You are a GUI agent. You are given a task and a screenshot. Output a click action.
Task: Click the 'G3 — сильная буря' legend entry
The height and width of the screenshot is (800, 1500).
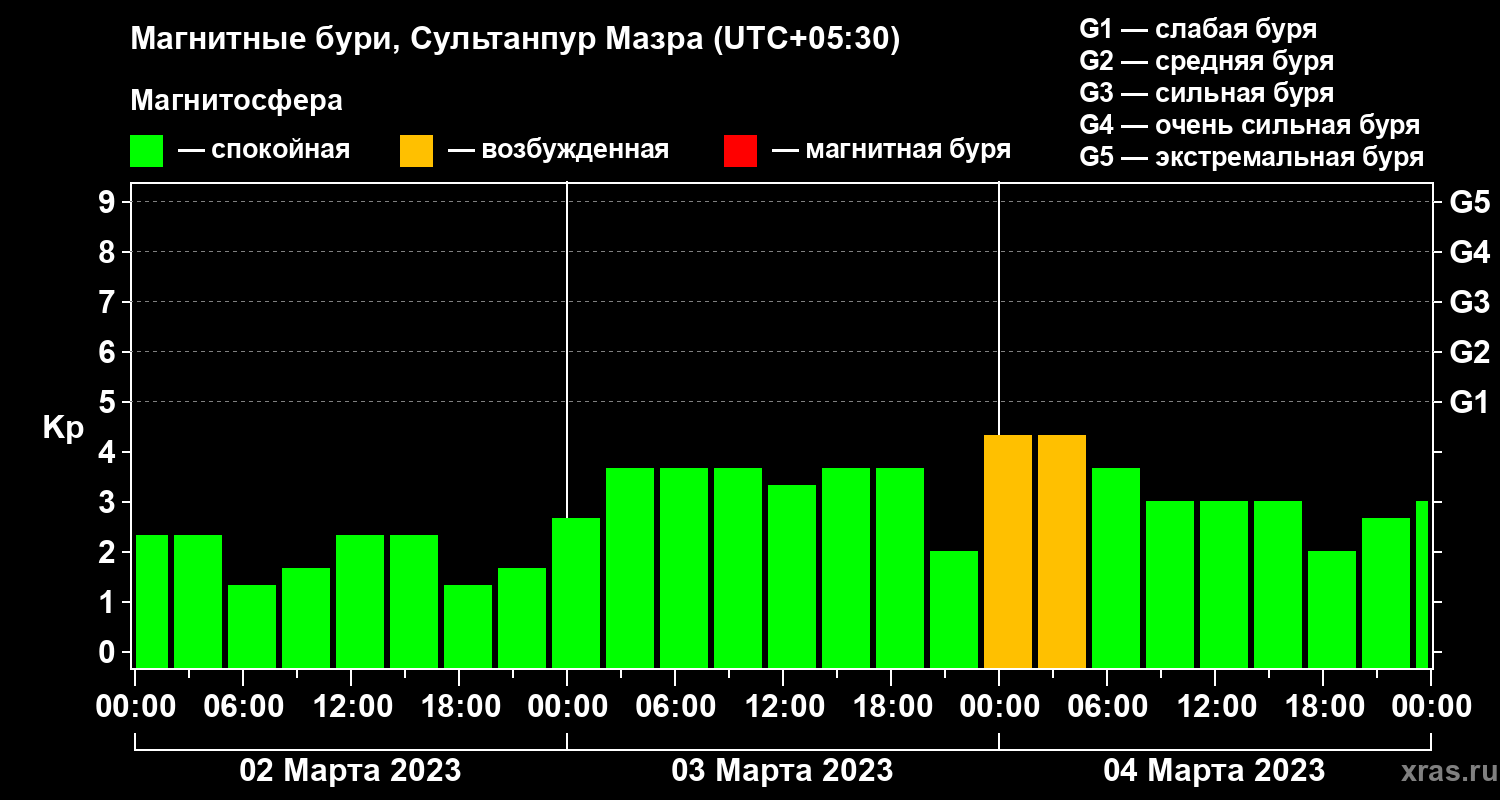1206,93
